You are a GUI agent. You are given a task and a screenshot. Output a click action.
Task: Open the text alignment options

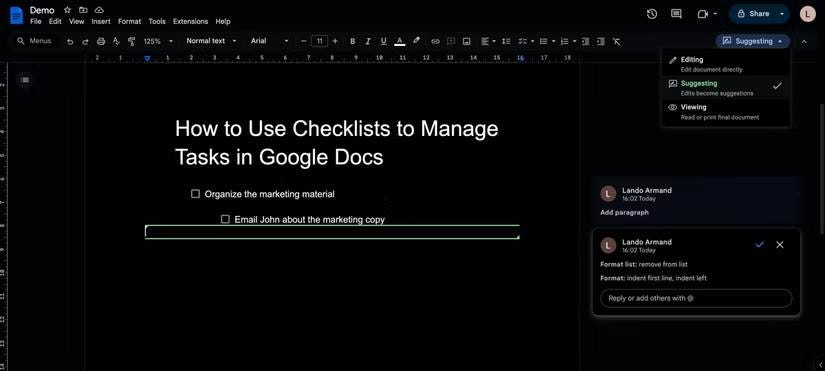[488, 41]
